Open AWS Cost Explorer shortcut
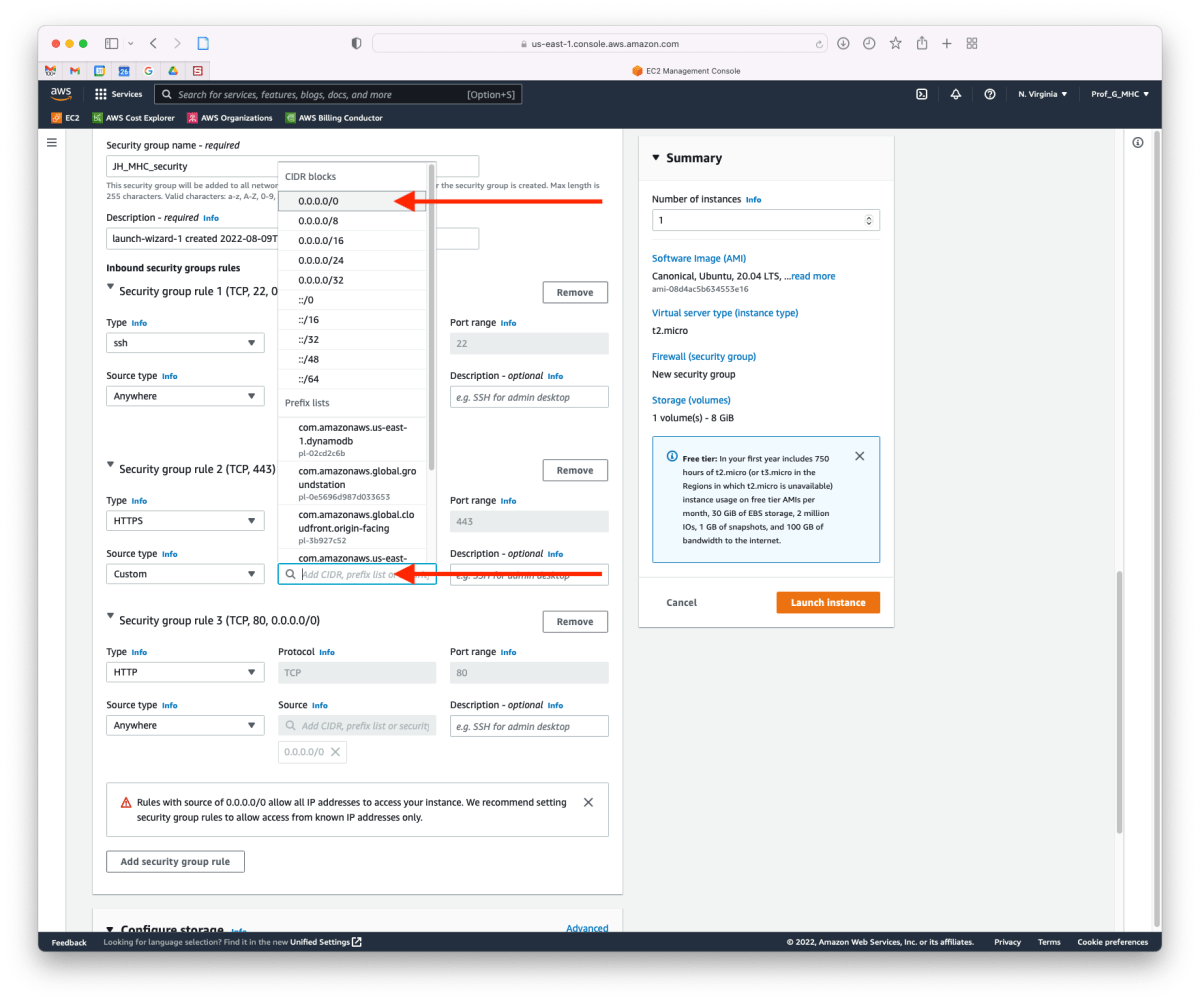 point(133,118)
